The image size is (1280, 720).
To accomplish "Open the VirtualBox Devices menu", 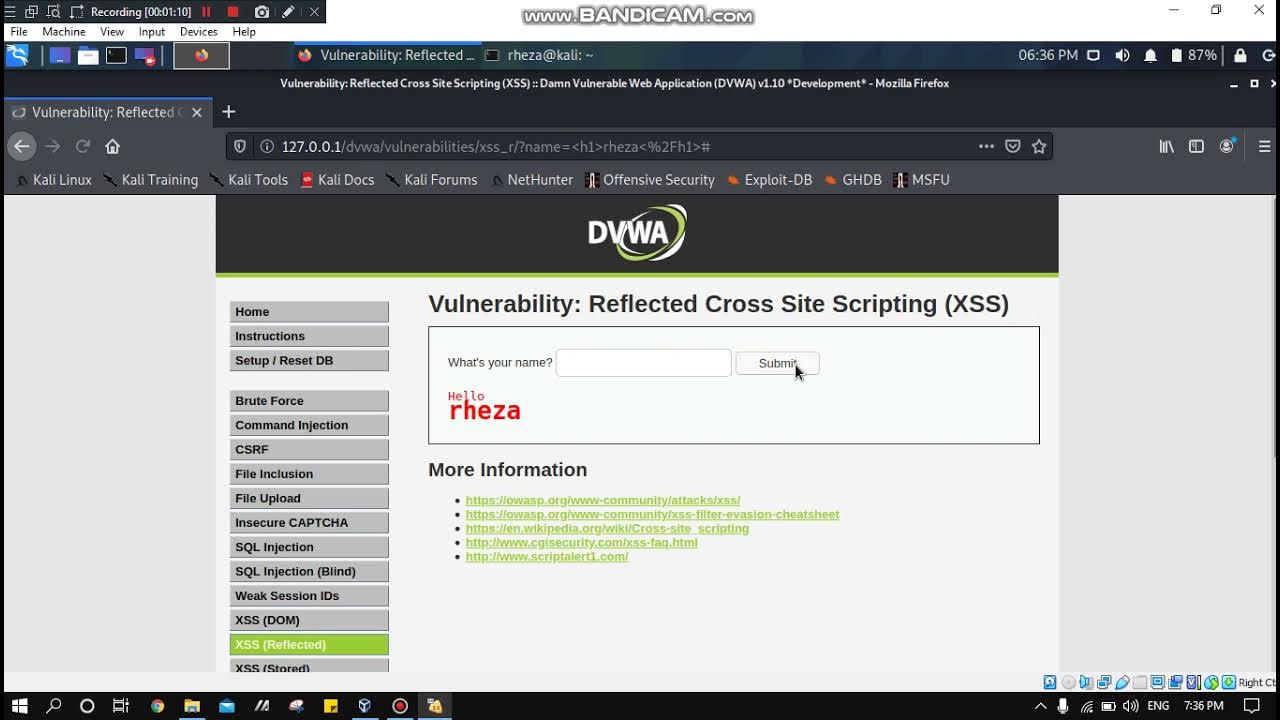I will coord(198,32).
